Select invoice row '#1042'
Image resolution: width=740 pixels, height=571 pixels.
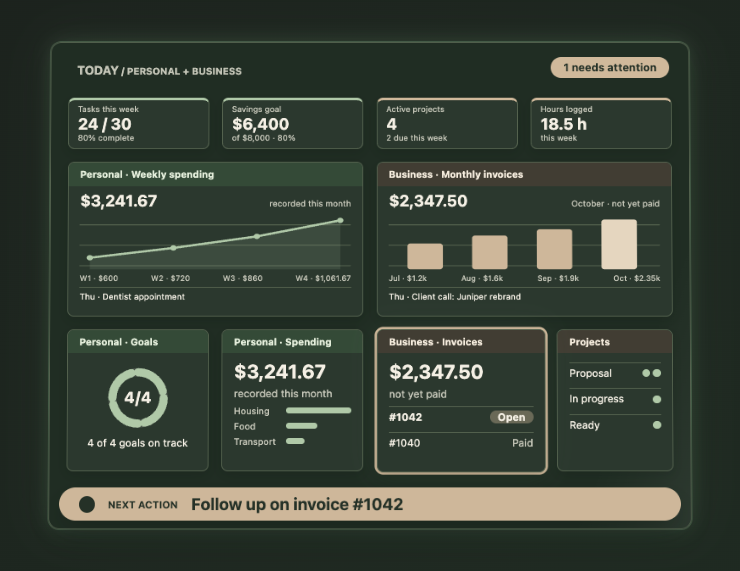pyautogui.click(x=461, y=417)
